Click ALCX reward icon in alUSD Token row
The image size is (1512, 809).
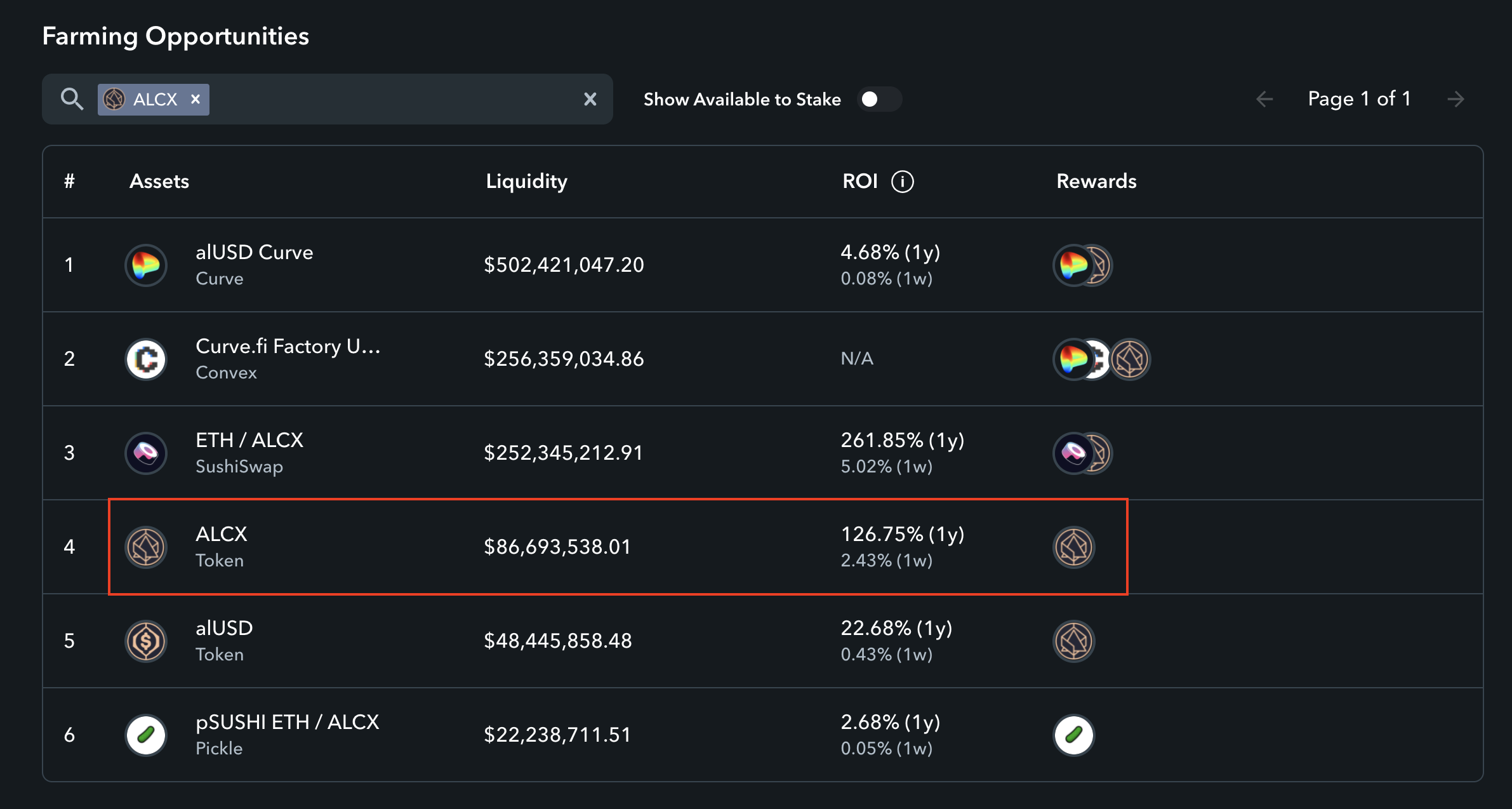pyautogui.click(x=1074, y=641)
